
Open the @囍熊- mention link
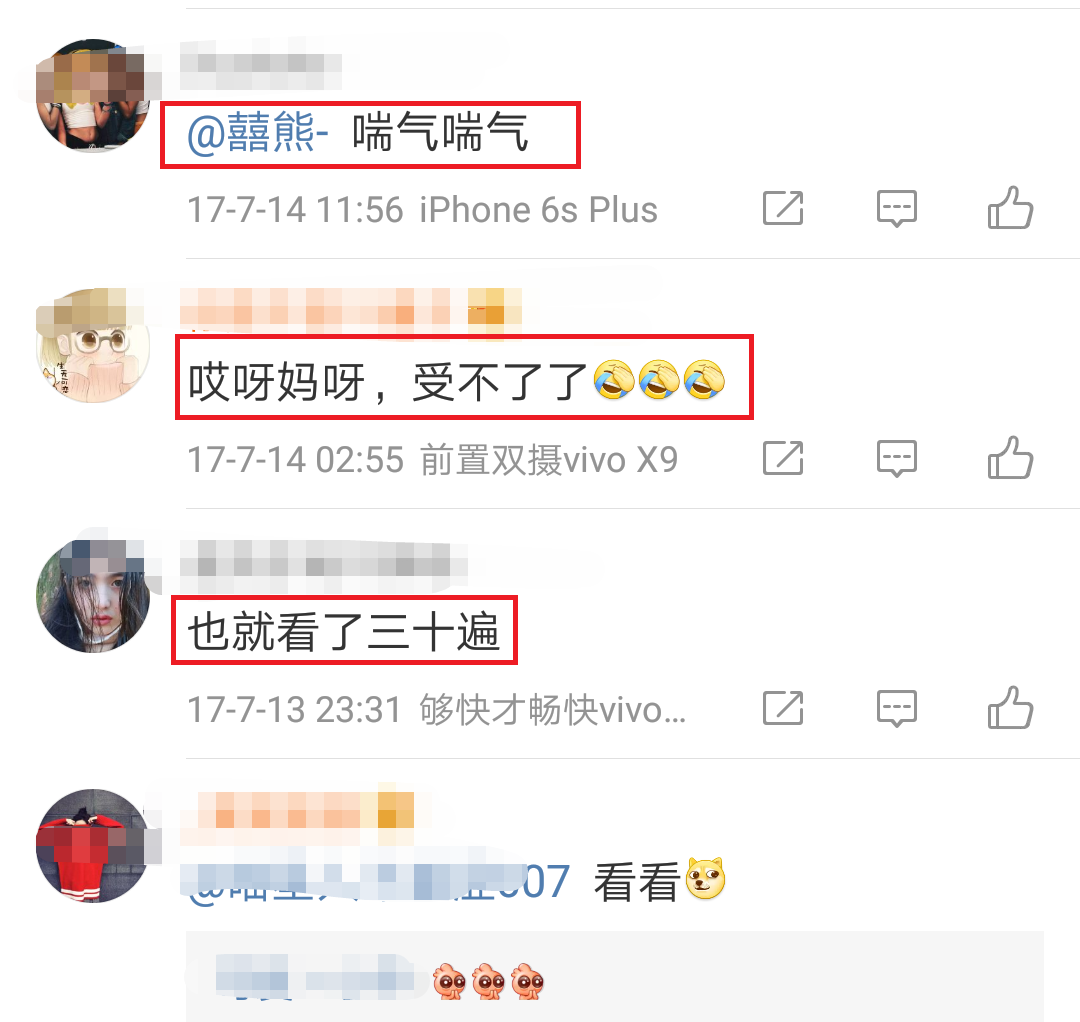[258, 132]
